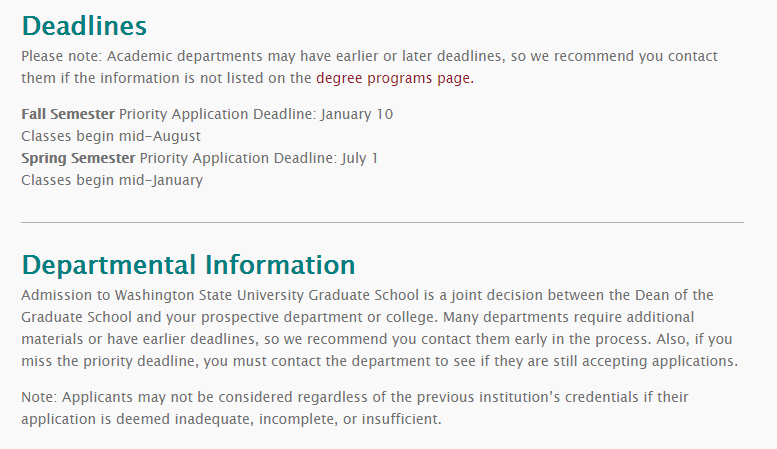Click the 'Note: Applicants may not' paragraph
The image size is (777, 449).
coord(110,397)
